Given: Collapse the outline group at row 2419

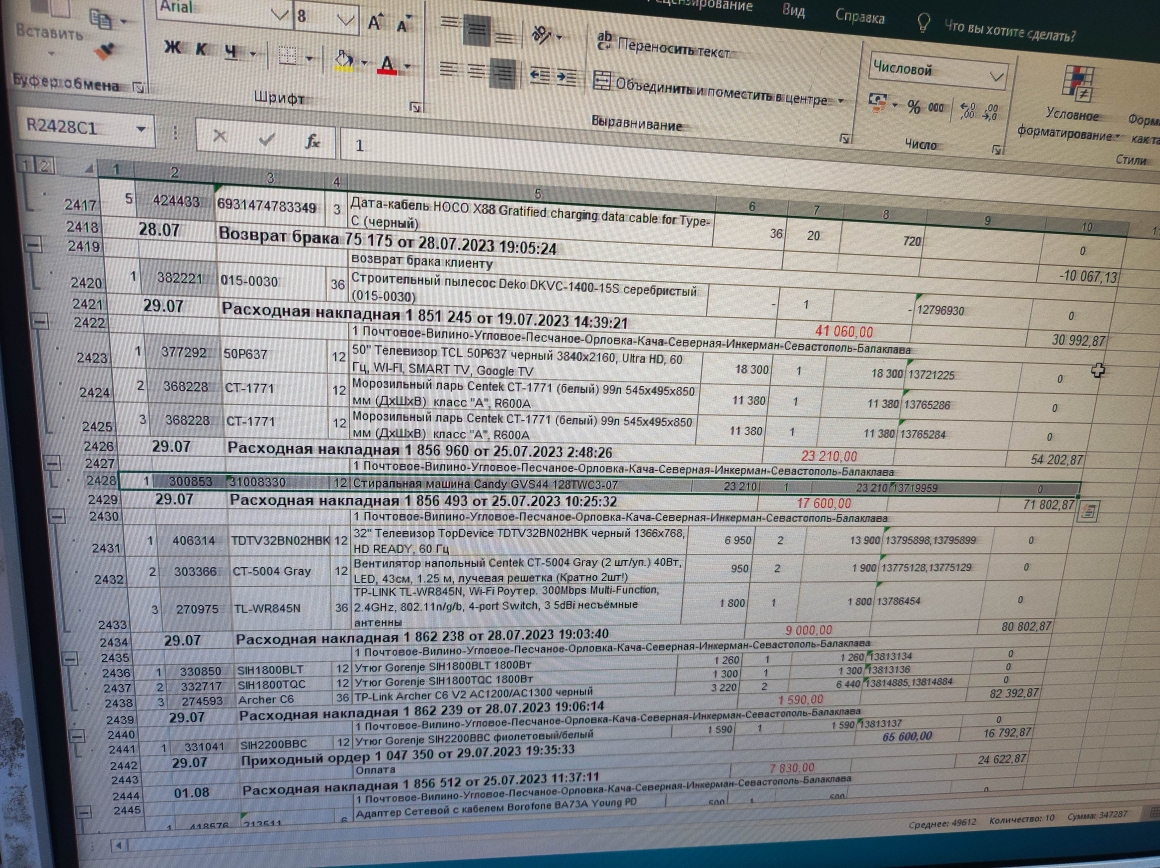Looking at the screenshot, I should tap(33, 243).
